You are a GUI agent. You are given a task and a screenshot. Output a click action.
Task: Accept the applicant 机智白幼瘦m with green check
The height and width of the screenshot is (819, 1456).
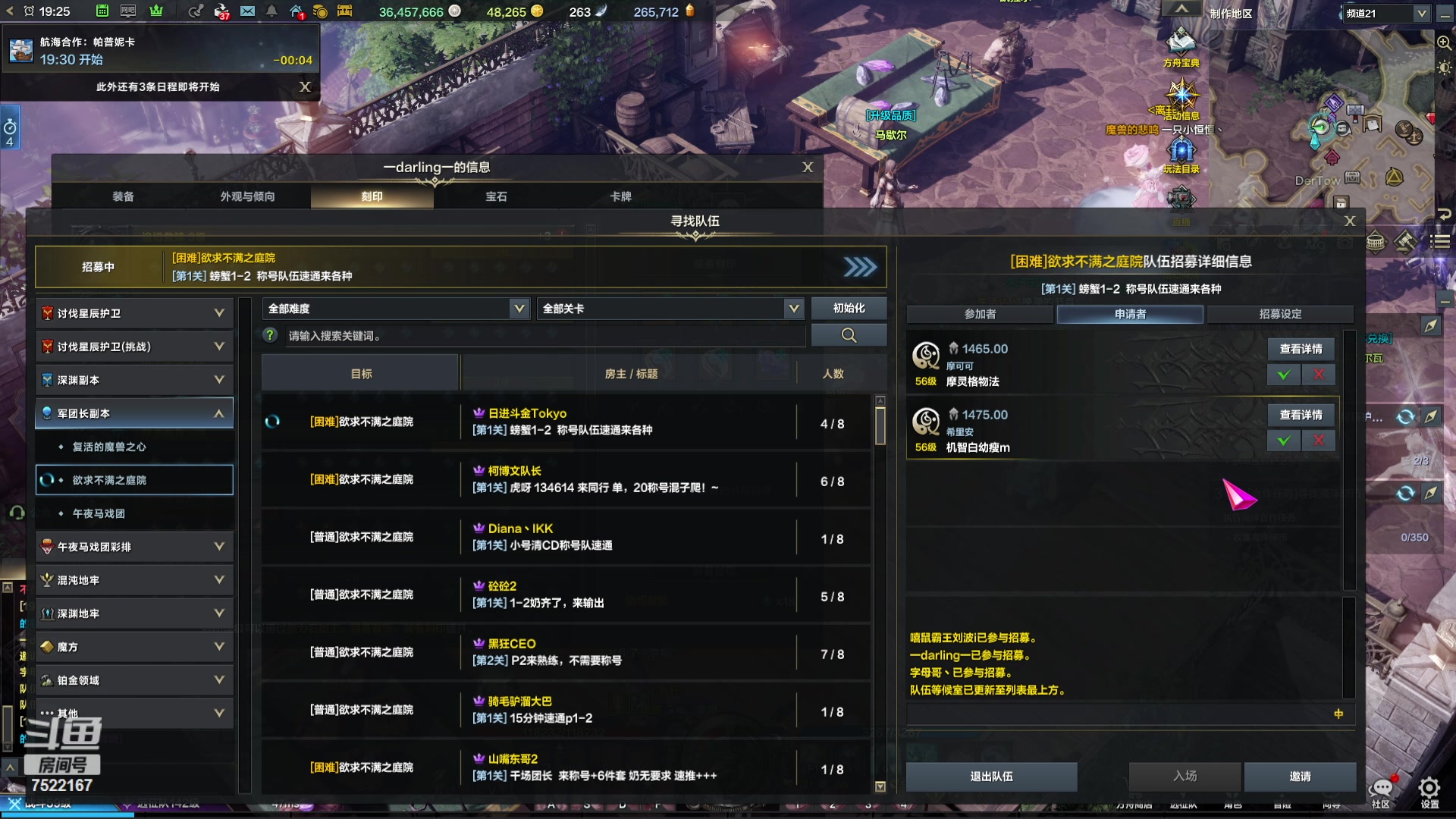[1284, 441]
